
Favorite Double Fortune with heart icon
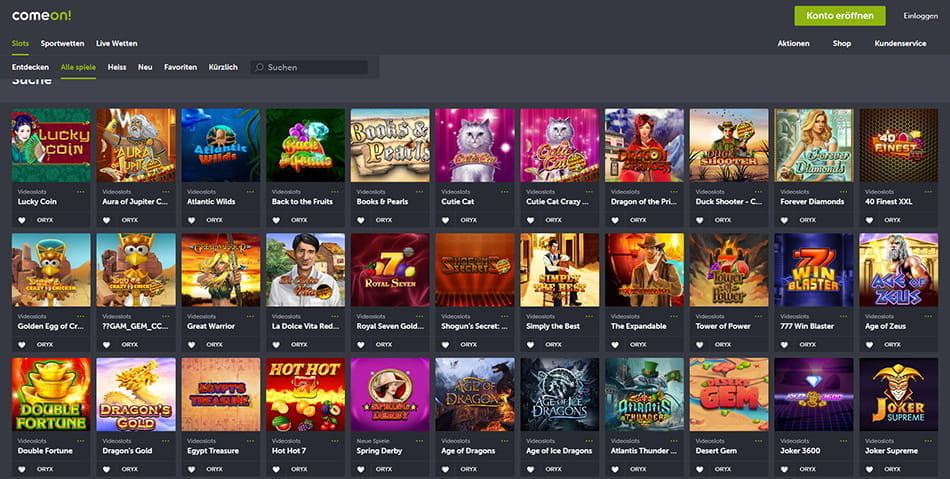pyautogui.click(x=22, y=469)
